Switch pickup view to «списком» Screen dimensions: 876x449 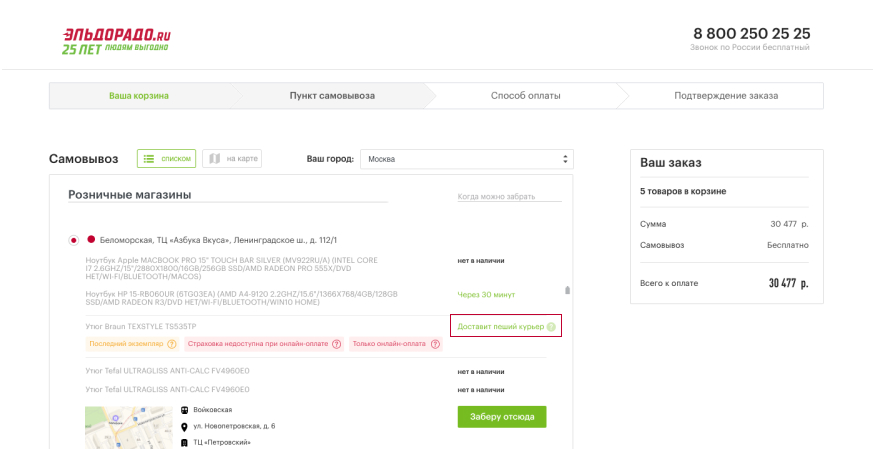166,159
